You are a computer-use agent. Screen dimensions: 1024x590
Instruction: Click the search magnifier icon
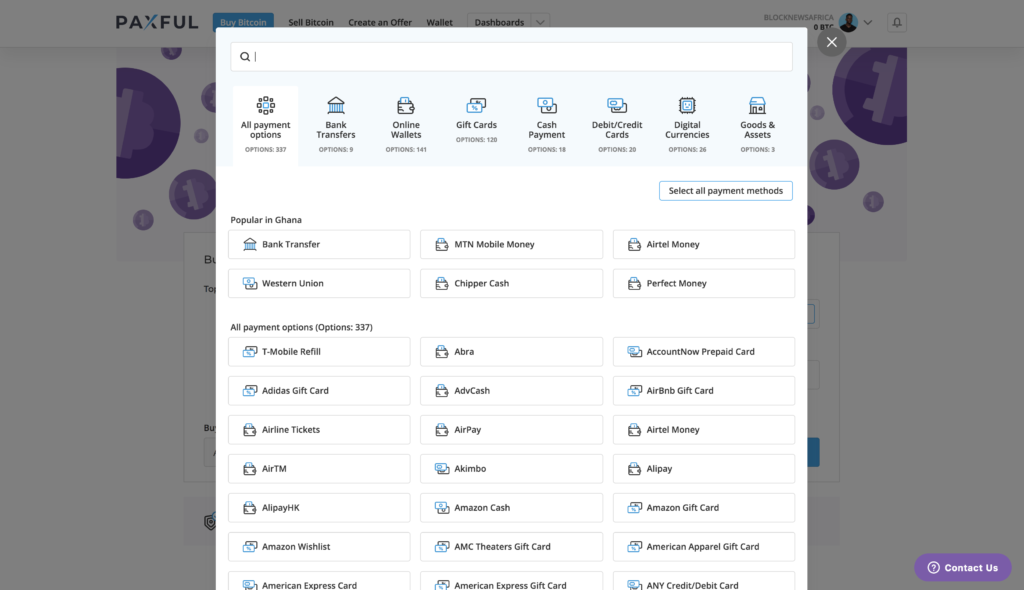(245, 57)
